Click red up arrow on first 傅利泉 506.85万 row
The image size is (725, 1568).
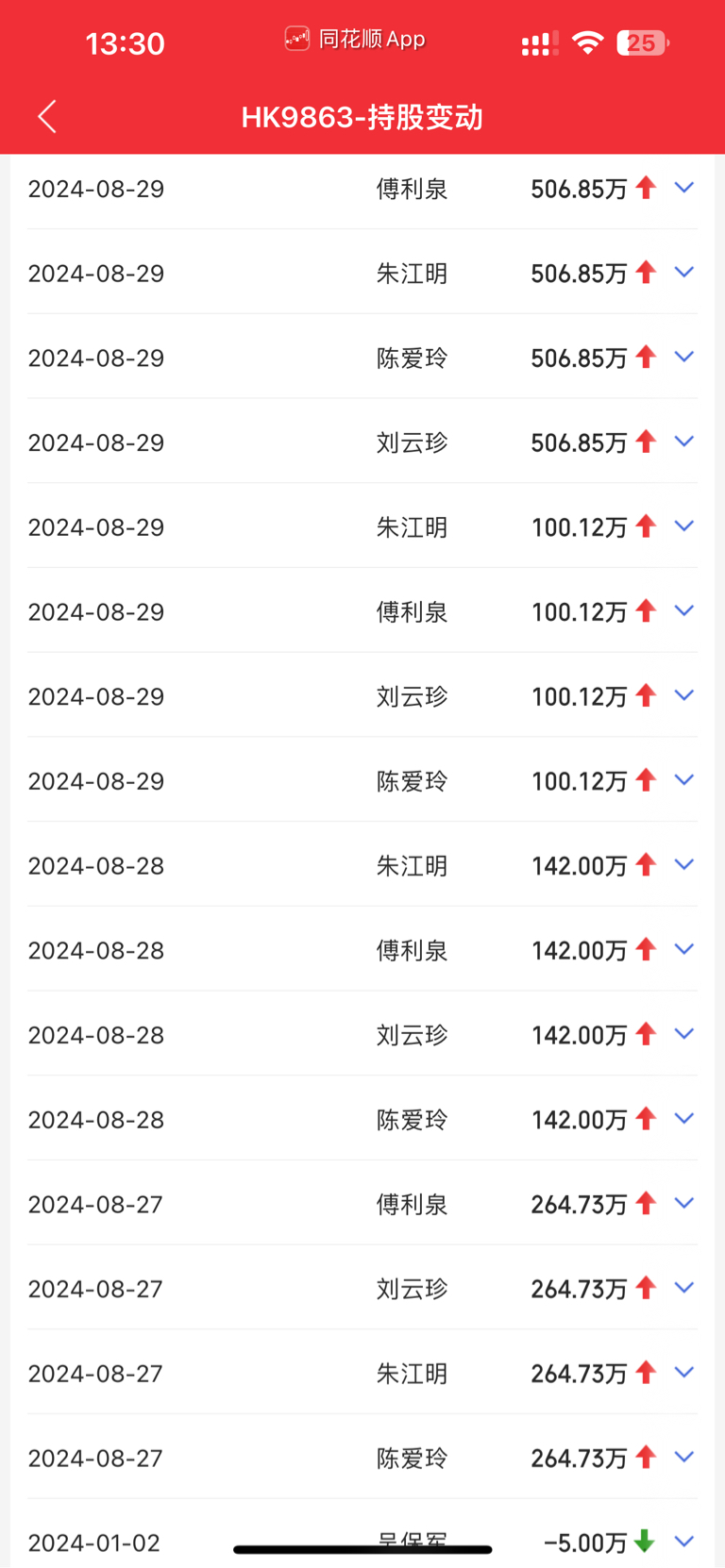click(x=646, y=188)
